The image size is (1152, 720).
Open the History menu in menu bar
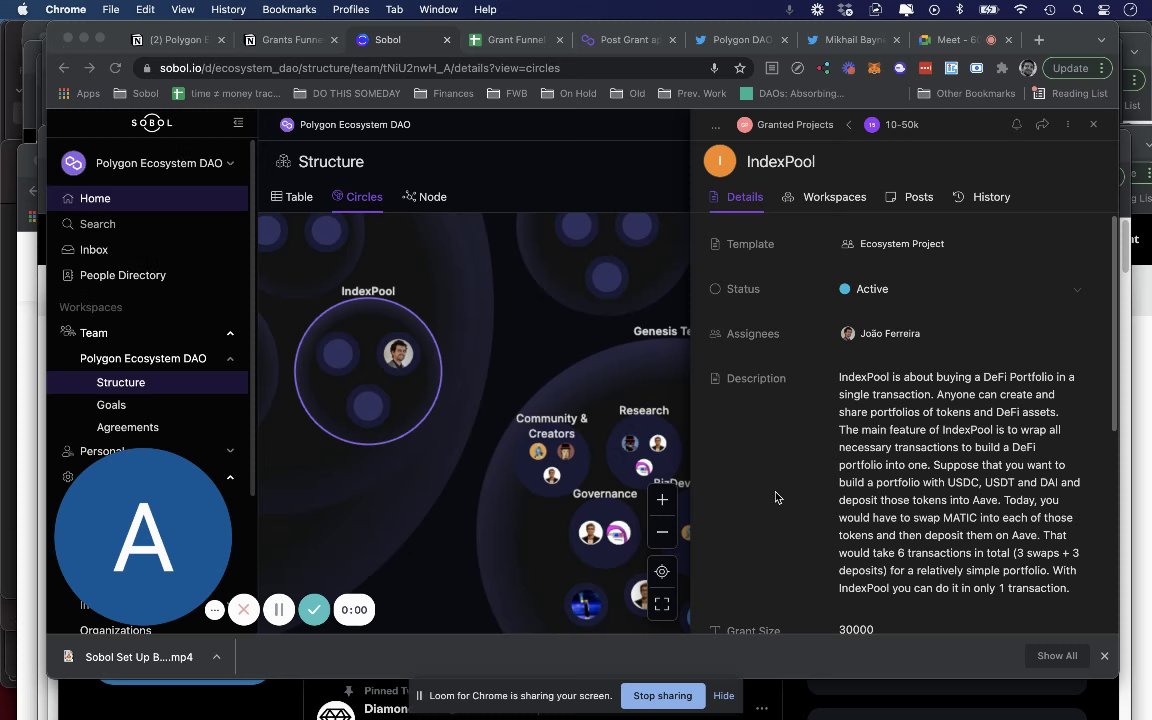pyautogui.click(x=228, y=10)
